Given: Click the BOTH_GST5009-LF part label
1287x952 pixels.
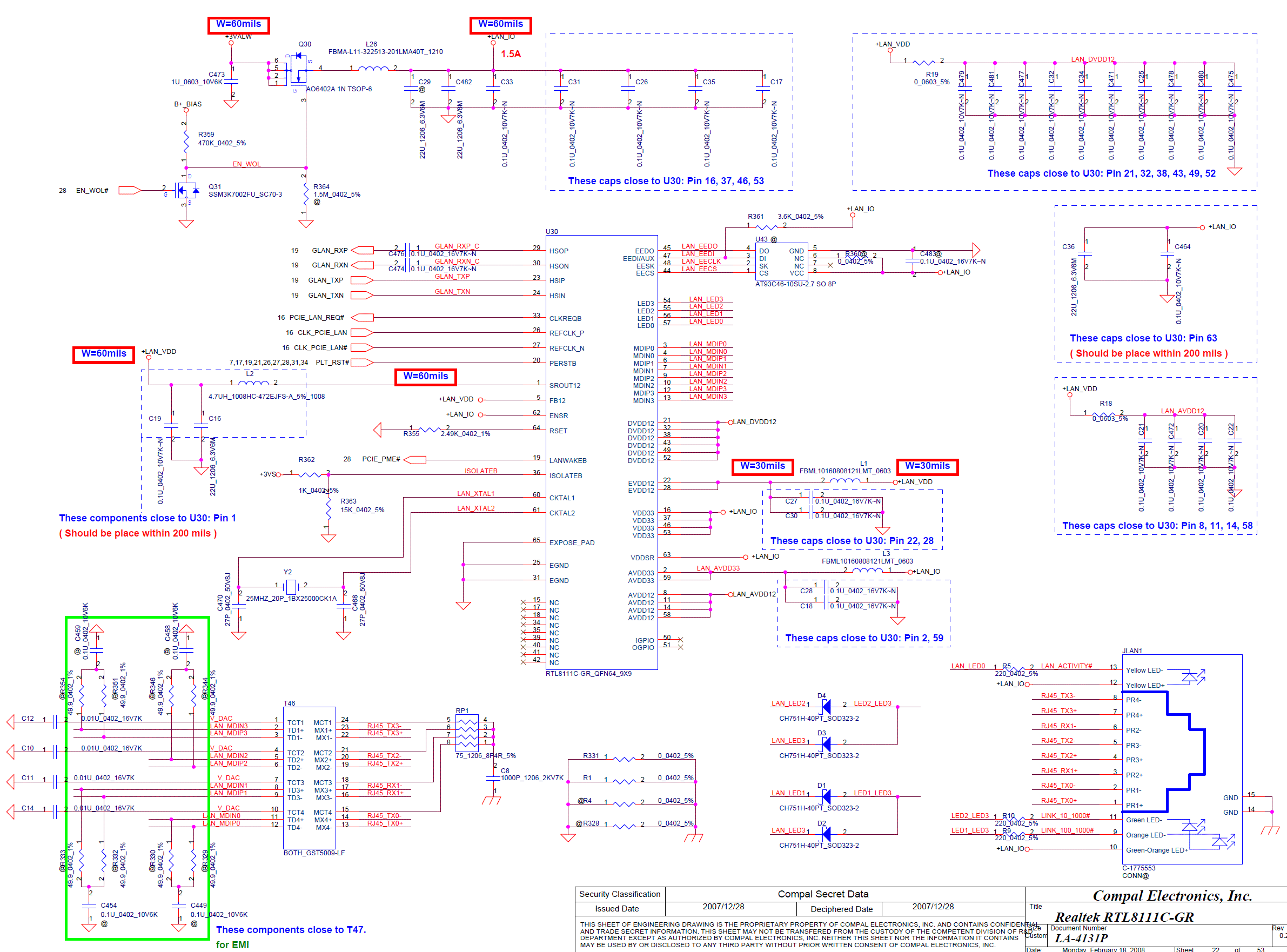Looking at the screenshot, I should pos(313,852).
